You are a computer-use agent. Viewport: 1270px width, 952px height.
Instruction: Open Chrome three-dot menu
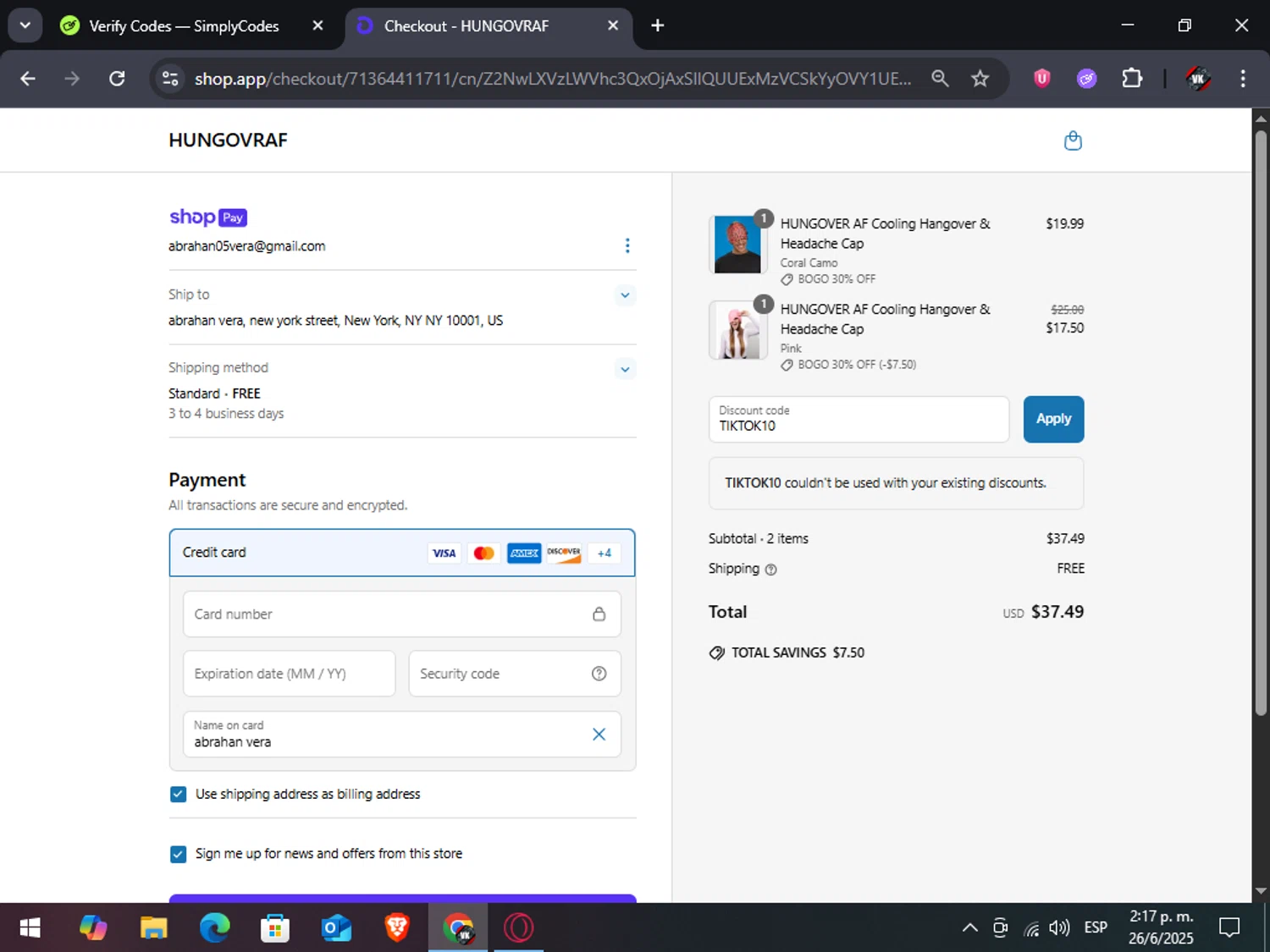pos(1242,79)
